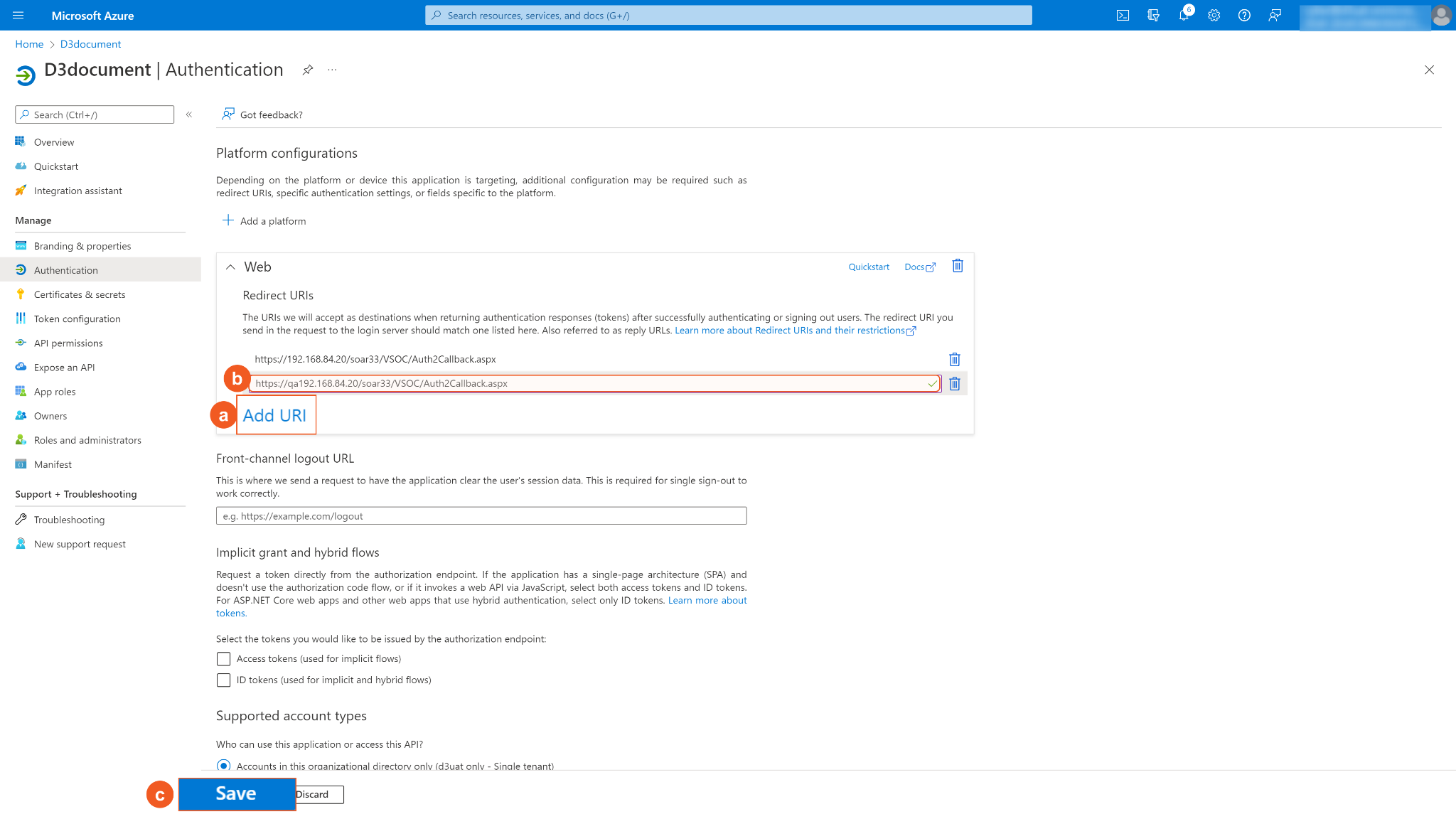Delete the qa192 redirect URI
Screen dimensions: 1456x819
click(955, 384)
